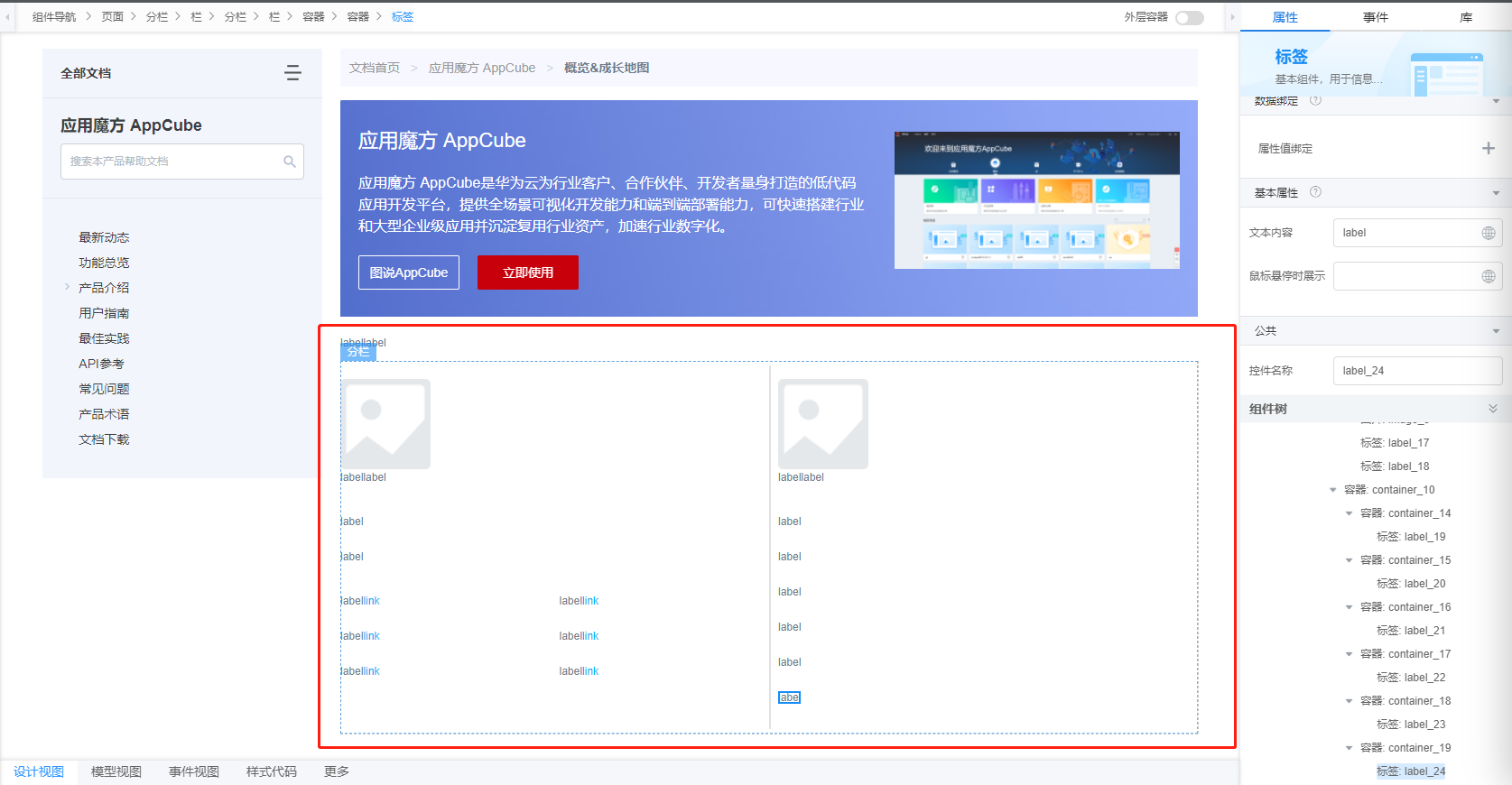
Task: Open the 模型视图 tab
Action: (116, 771)
